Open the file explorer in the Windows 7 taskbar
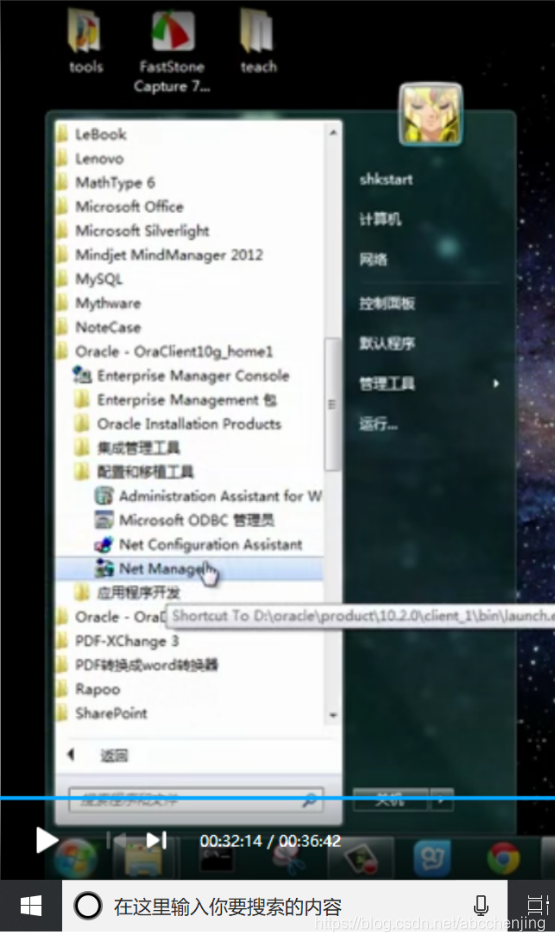 (143, 859)
